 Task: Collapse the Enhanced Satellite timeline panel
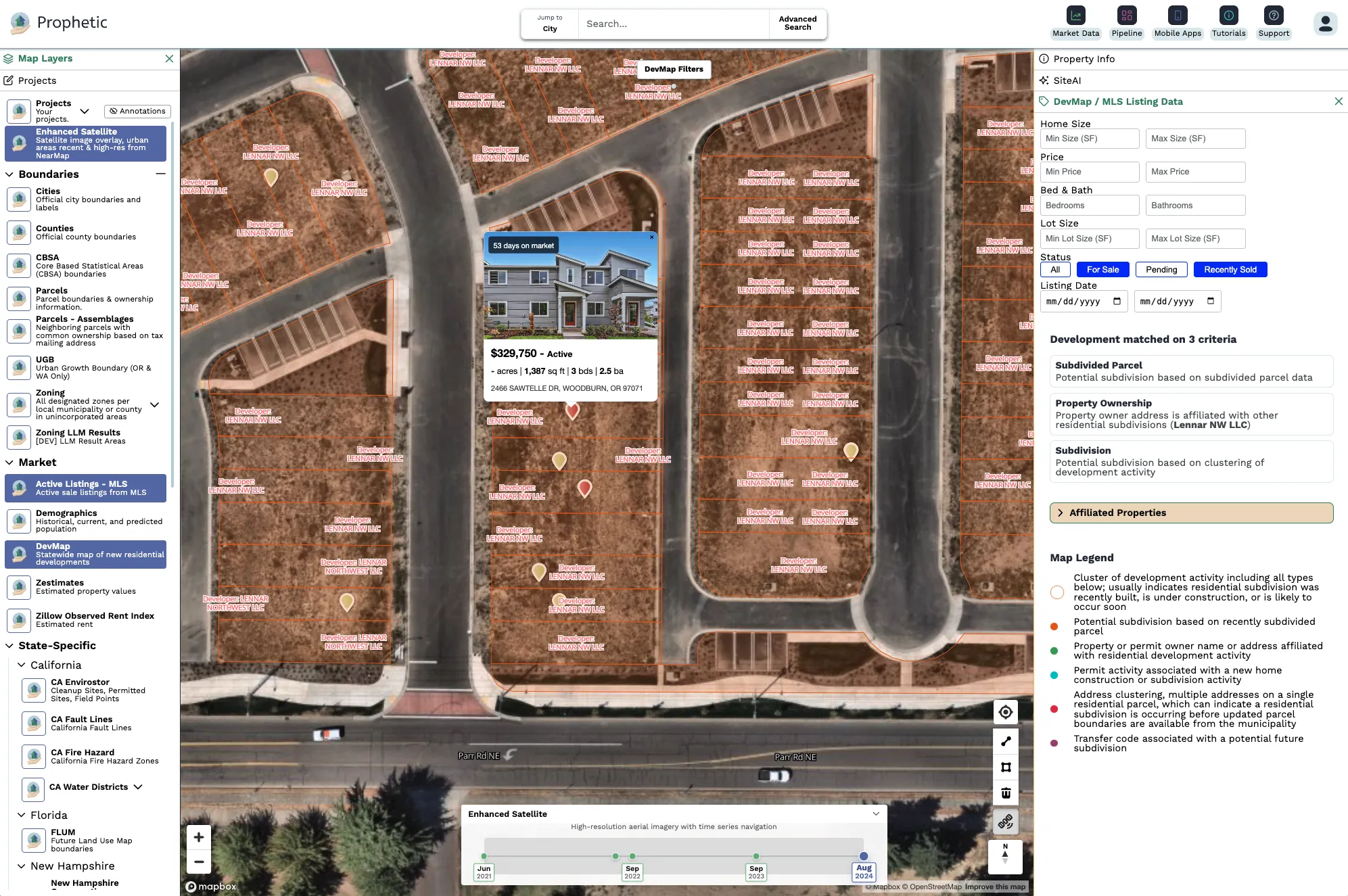tap(876, 814)
